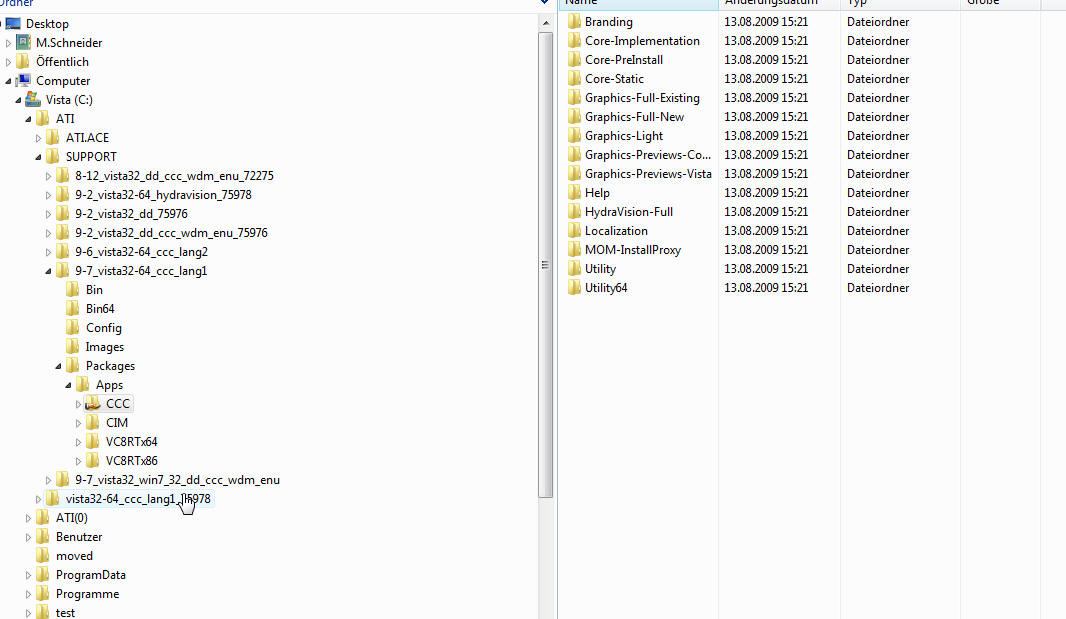The image size is (1066, 619).
Task: Click the ProgramData folder icon
Action: click(43, 575)
